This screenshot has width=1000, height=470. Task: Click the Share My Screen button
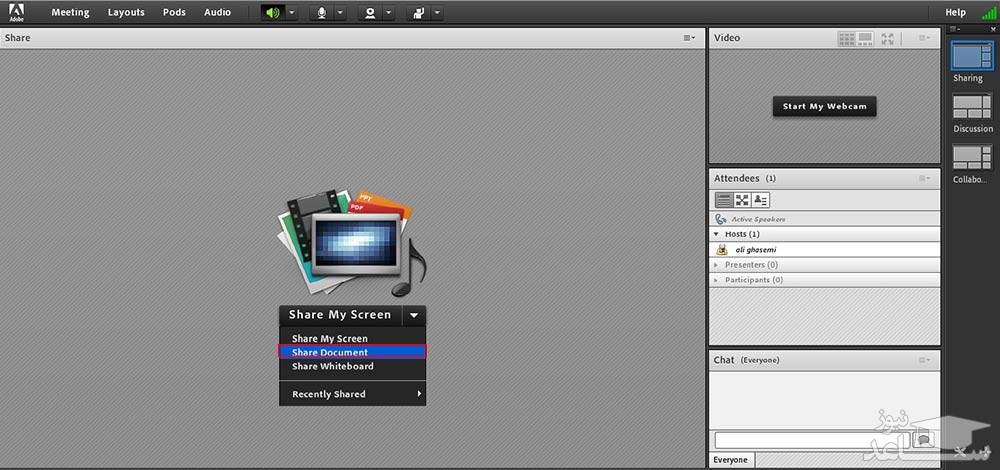tap(340, 315)
